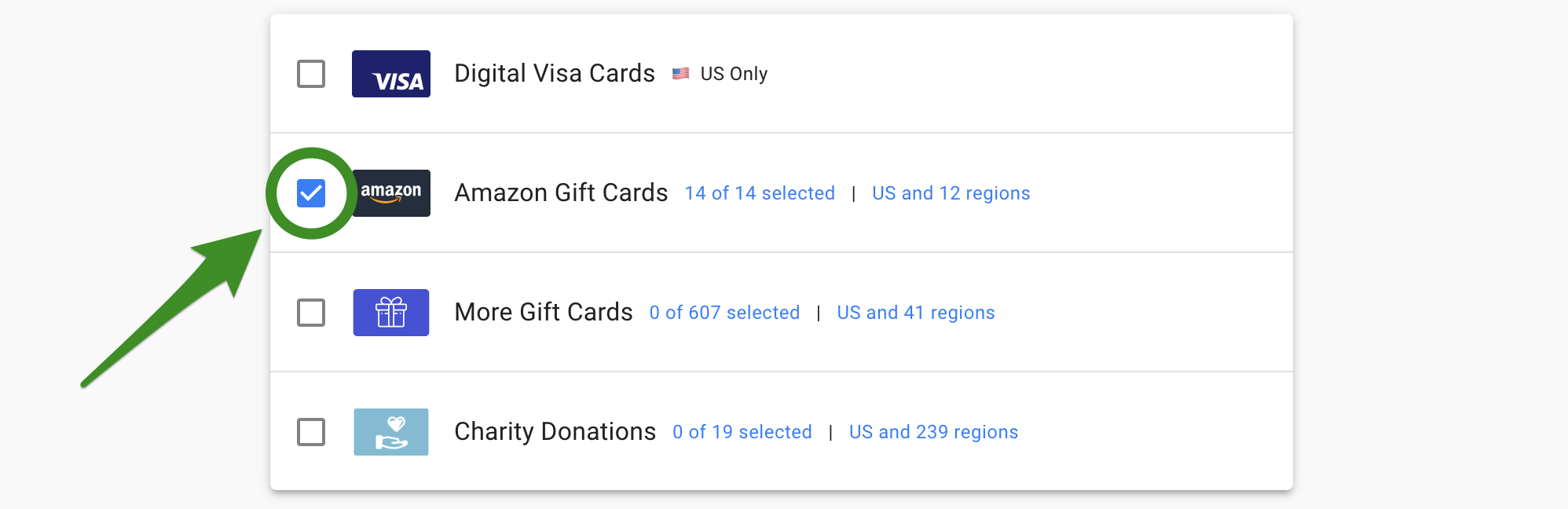
Task: Uncheck the Amazon Gift Cards checkbox
Action: point(311,193)
